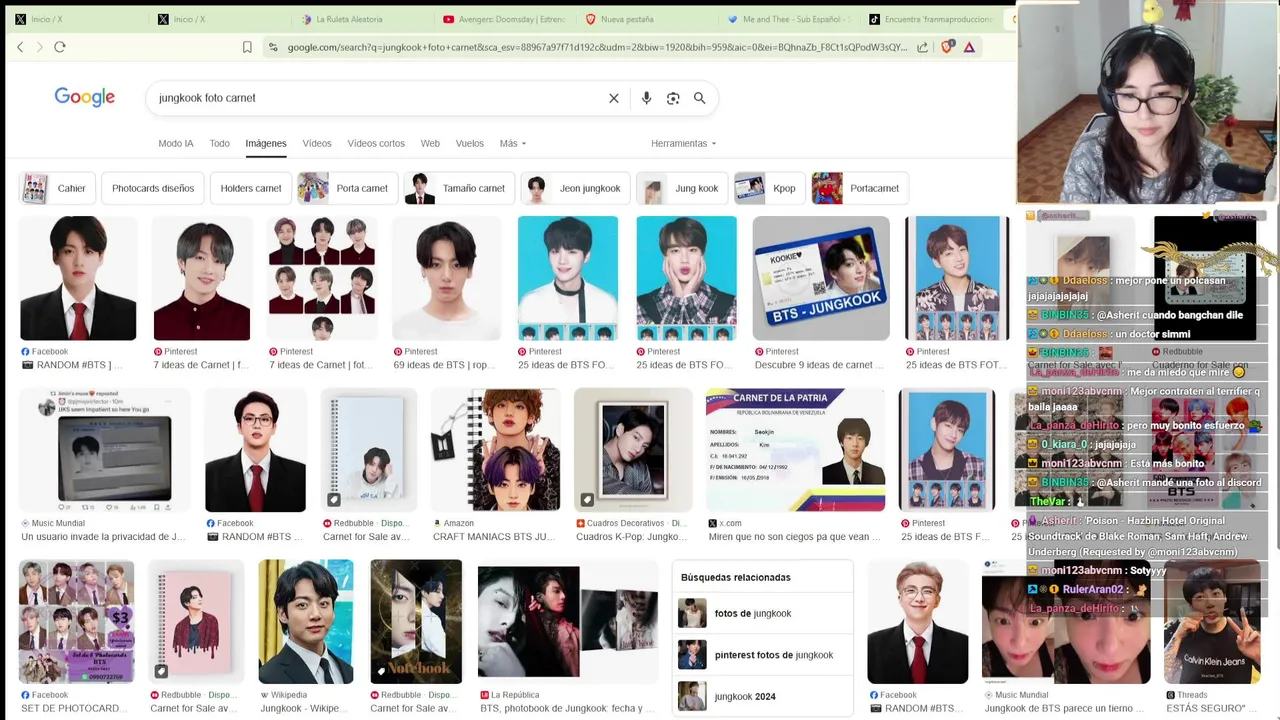Click related search 'pinterest fotos de jungkook'
The height and width of the screenshot is (720, 1280).
pos(763,655)
